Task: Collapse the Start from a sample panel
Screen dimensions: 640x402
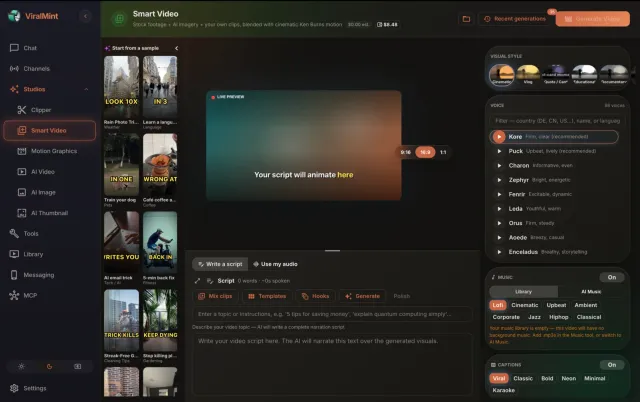Action: 176,48
